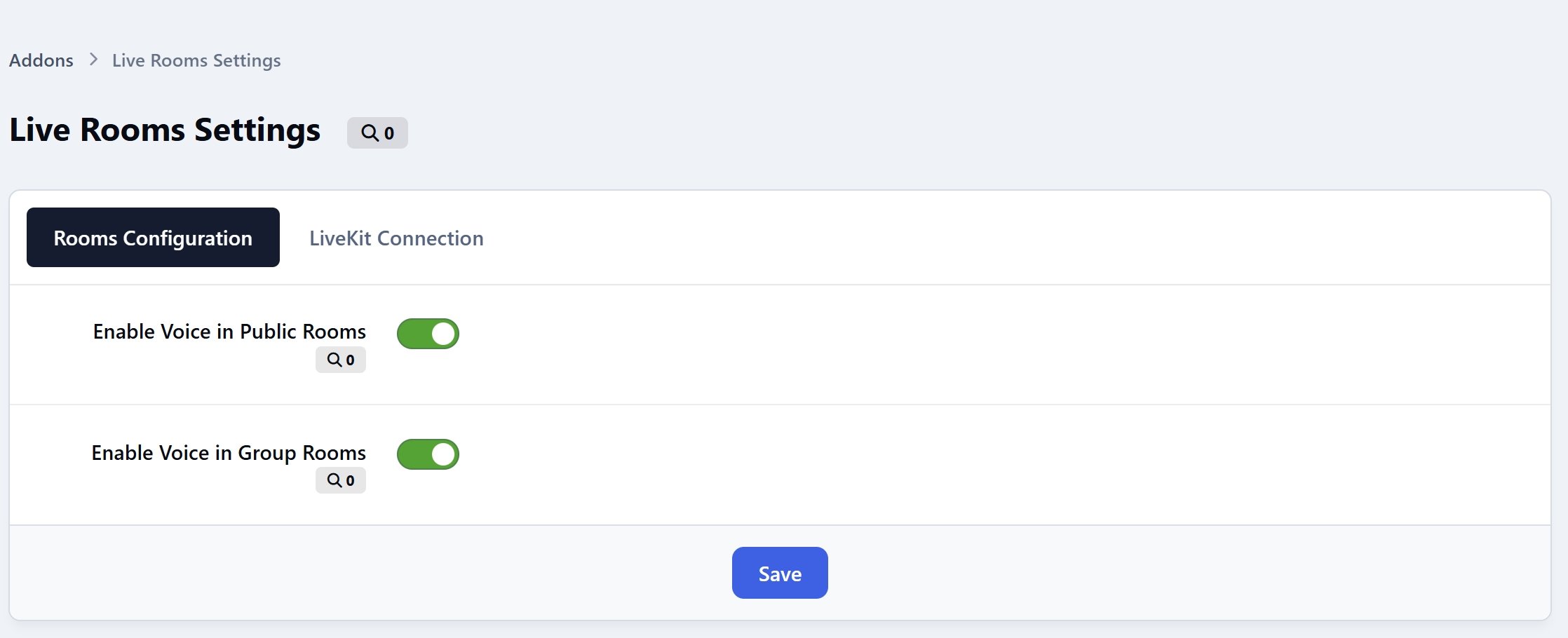Click the white knob of the Group Rooms switch
This screenshot has width=1568, height=638.
tap(443, 454)
